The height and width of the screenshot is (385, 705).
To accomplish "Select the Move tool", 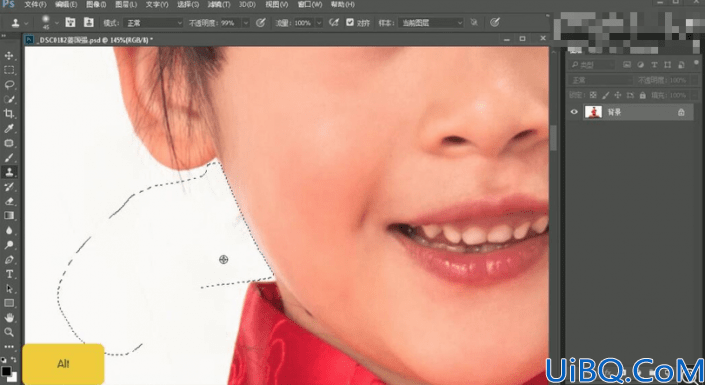I will tap(9, 56).
